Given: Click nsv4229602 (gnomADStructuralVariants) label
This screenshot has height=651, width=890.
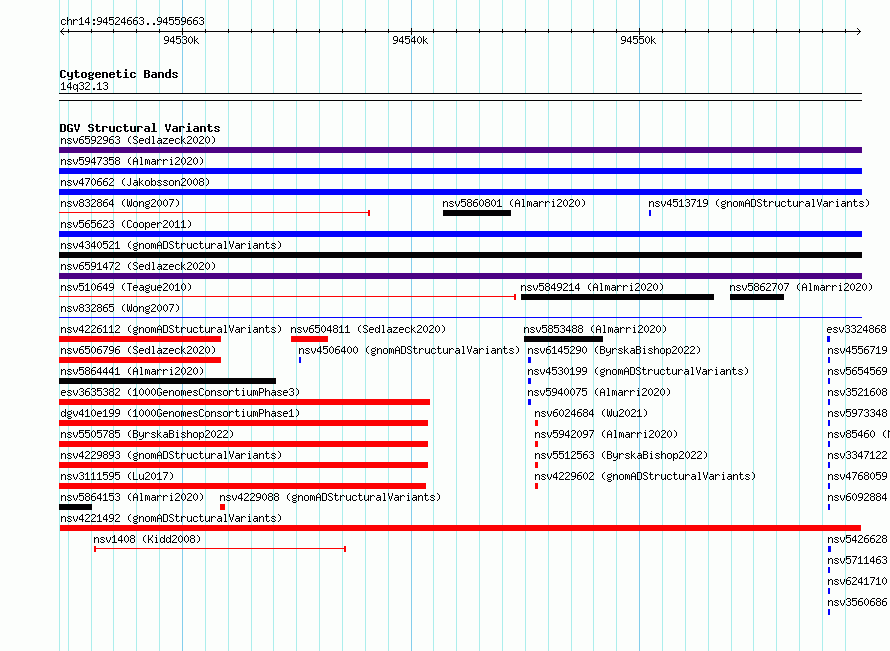Looking at the screenshot, I should [645, 476].
